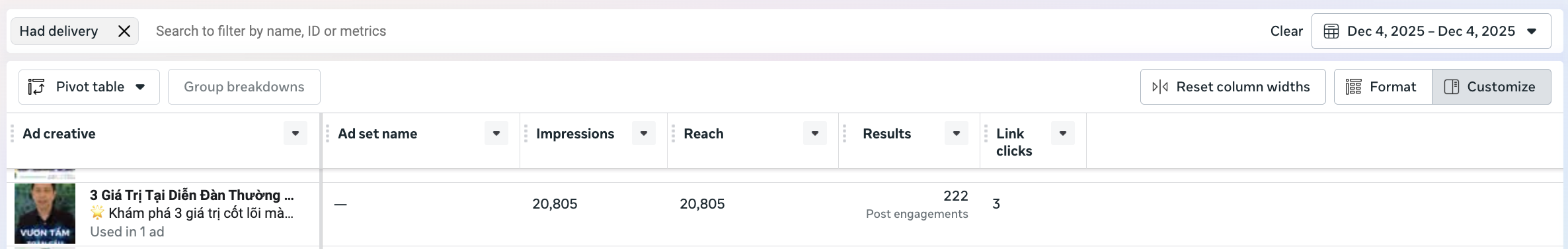Open the Ad set name column menu

[x=496, y=133]
